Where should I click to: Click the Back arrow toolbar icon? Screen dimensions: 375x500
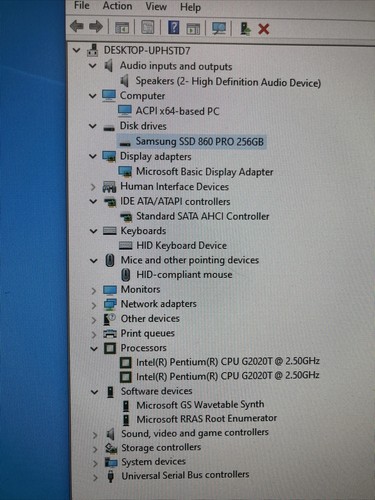click(x=77, y=27)
